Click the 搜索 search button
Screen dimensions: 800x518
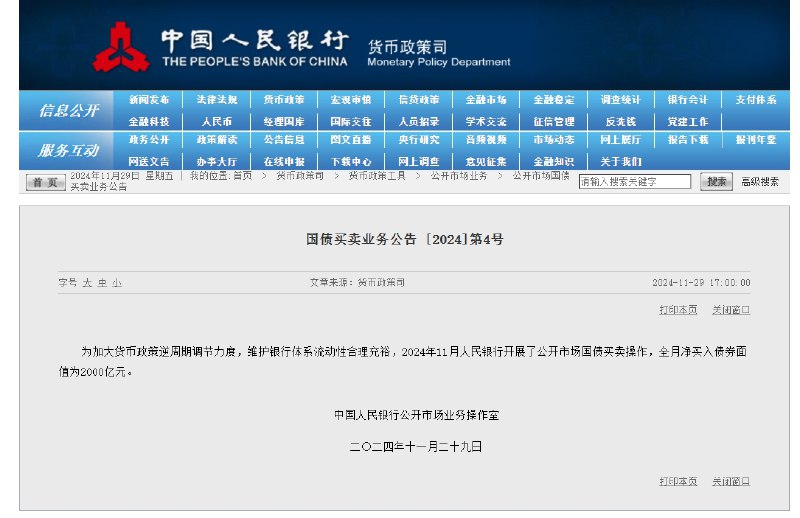tap(716, 182)
